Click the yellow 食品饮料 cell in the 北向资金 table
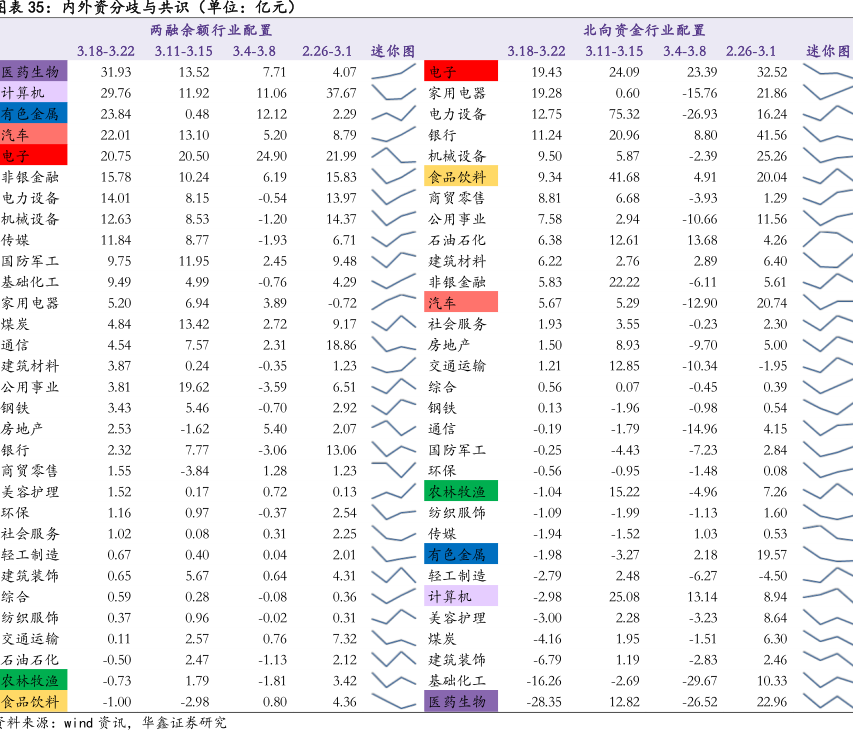The width and height of the screenshot is (853, 738). 460,177
